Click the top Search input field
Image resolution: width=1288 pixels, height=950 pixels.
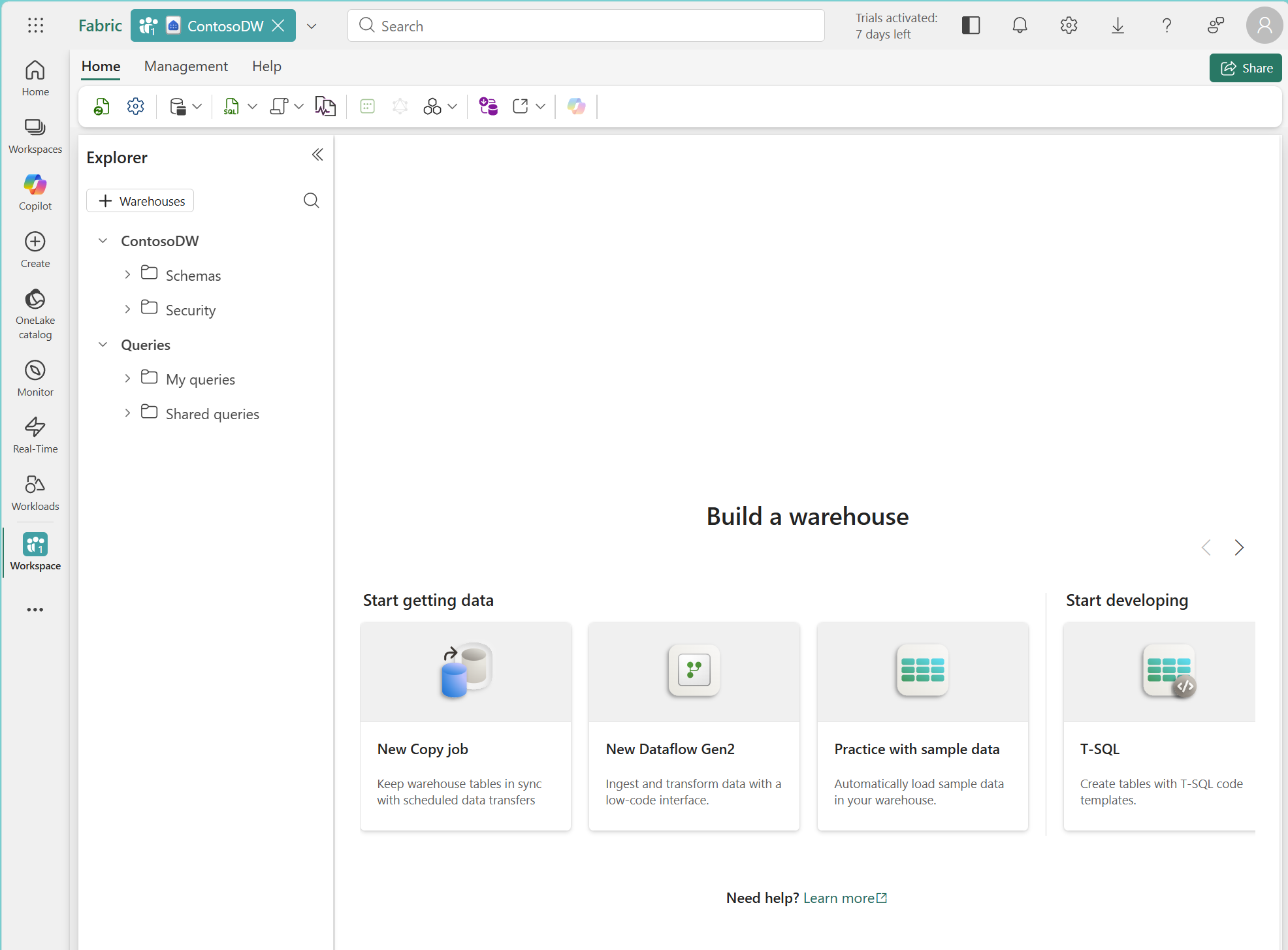tap(586, 26)
